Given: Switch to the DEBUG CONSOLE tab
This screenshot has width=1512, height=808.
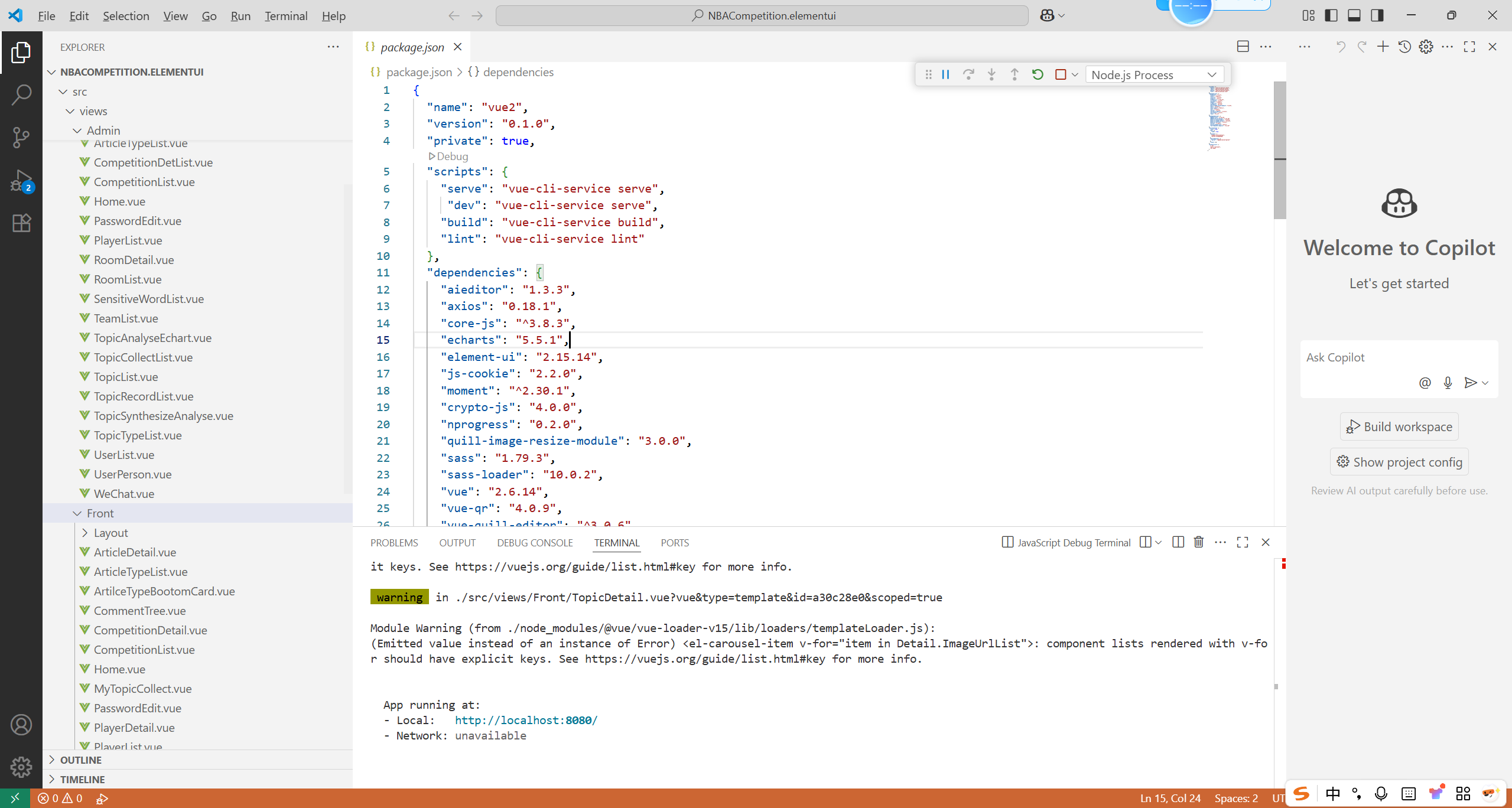Looking at the screenshot, I should (x=535, y=543).
